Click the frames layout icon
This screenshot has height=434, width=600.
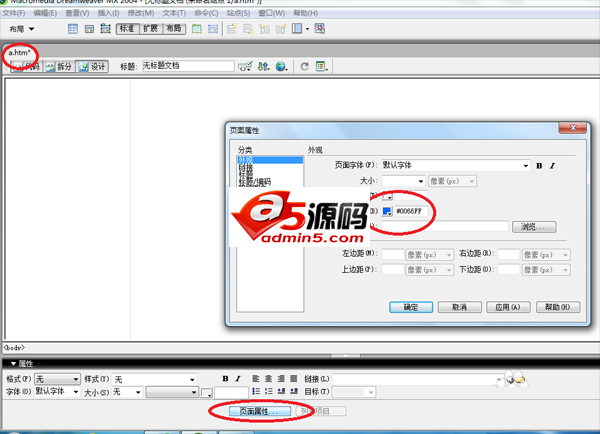point(297,29)
